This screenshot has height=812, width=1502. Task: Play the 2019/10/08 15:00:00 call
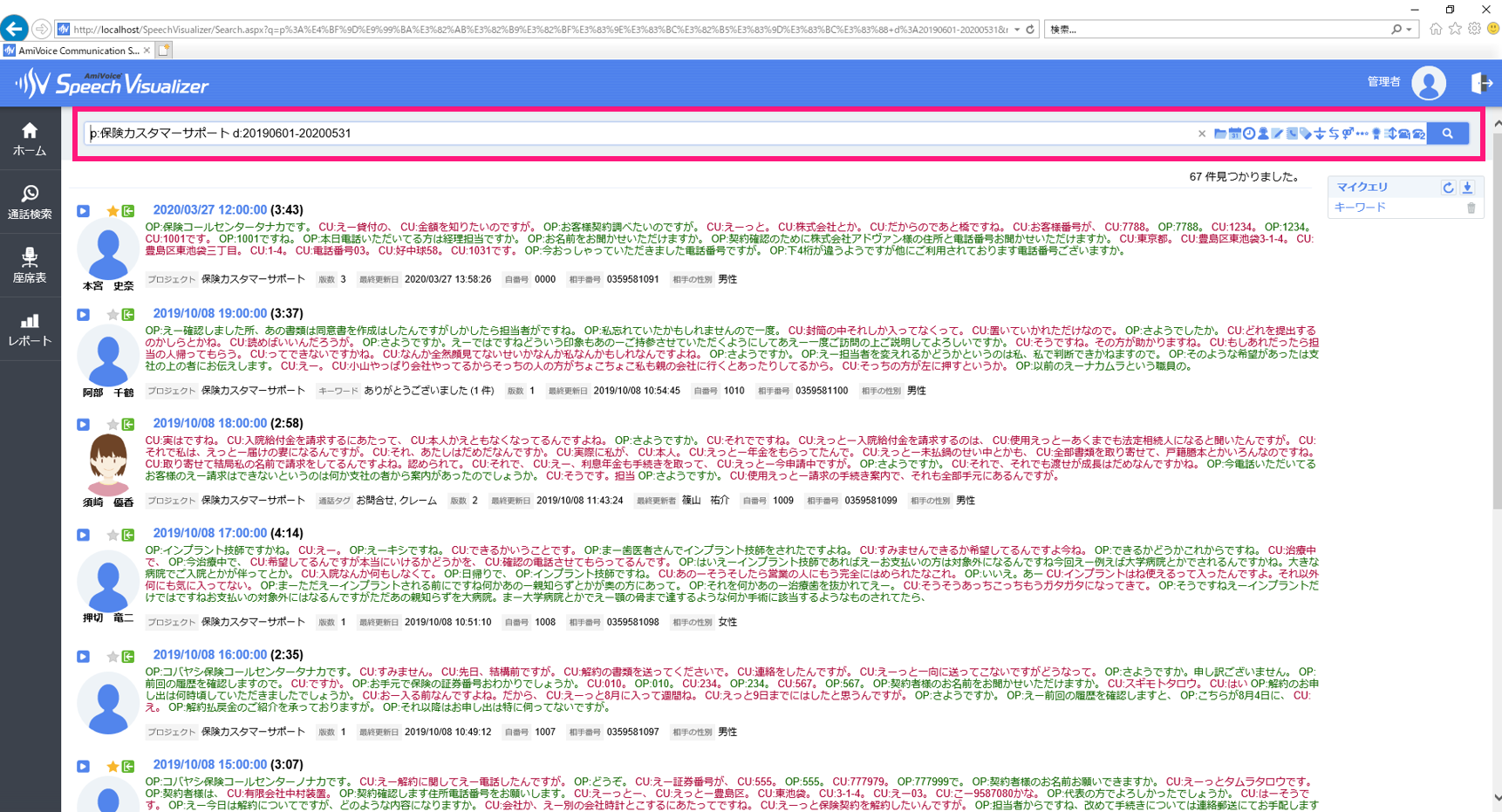[83, 766]
